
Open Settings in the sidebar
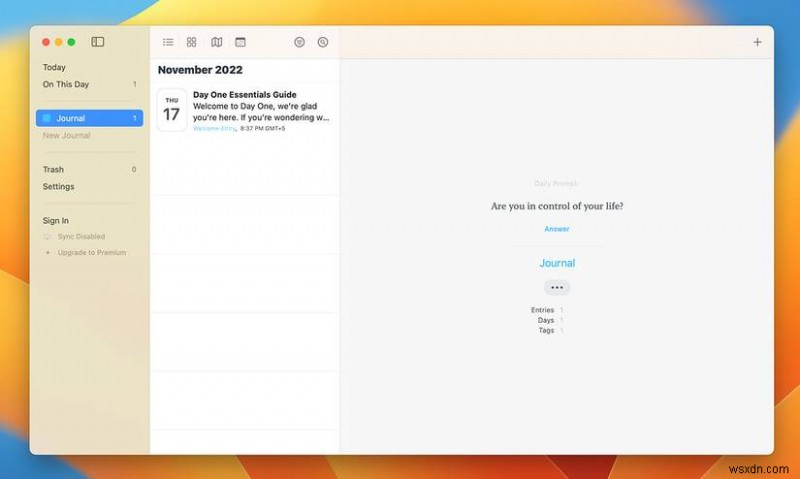pyautogui.click(x=58, y=186)
